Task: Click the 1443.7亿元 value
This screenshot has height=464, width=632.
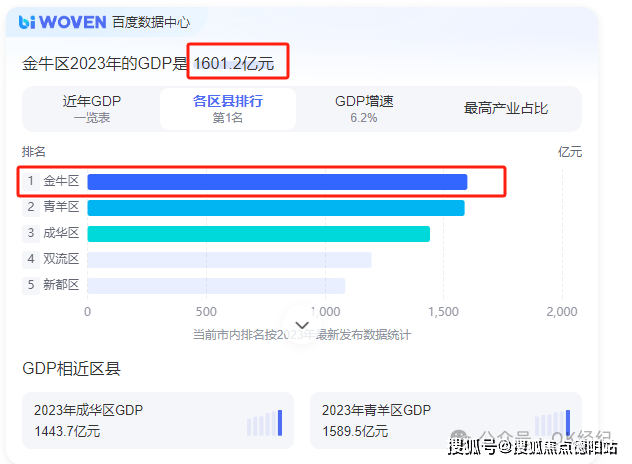Action: (67, 431)
